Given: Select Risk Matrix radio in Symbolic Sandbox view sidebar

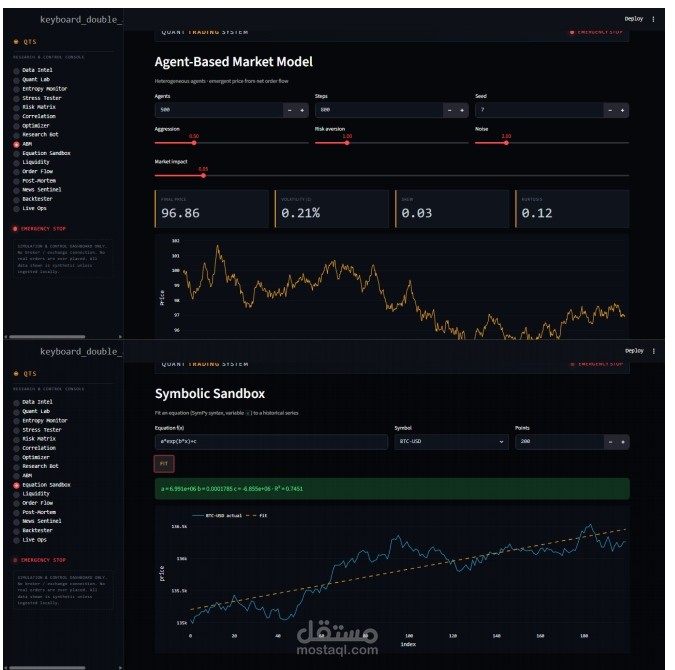Looking at the screenshot, I should [16, 439].
